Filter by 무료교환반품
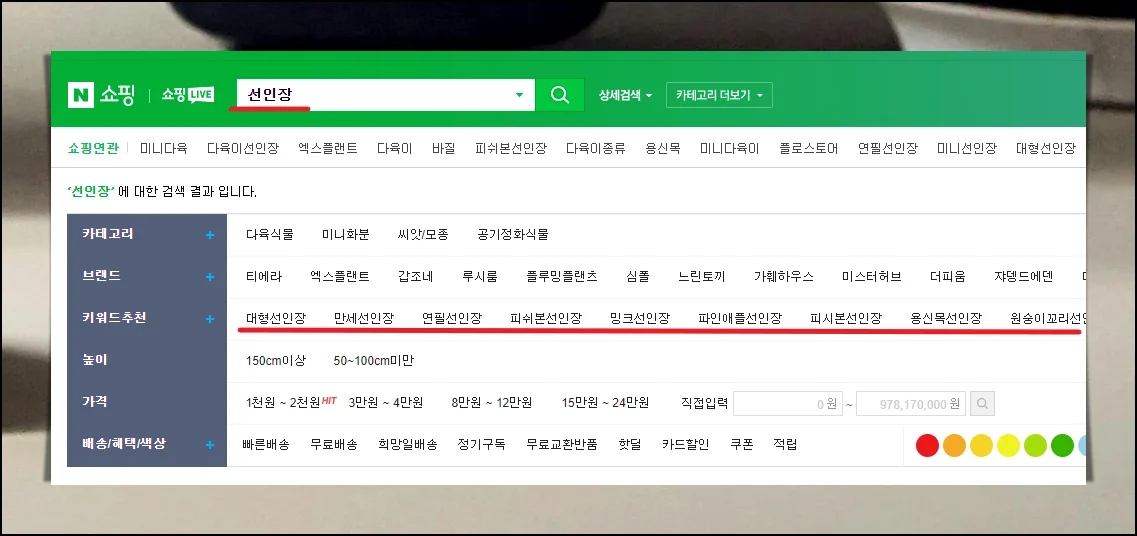 562,445
